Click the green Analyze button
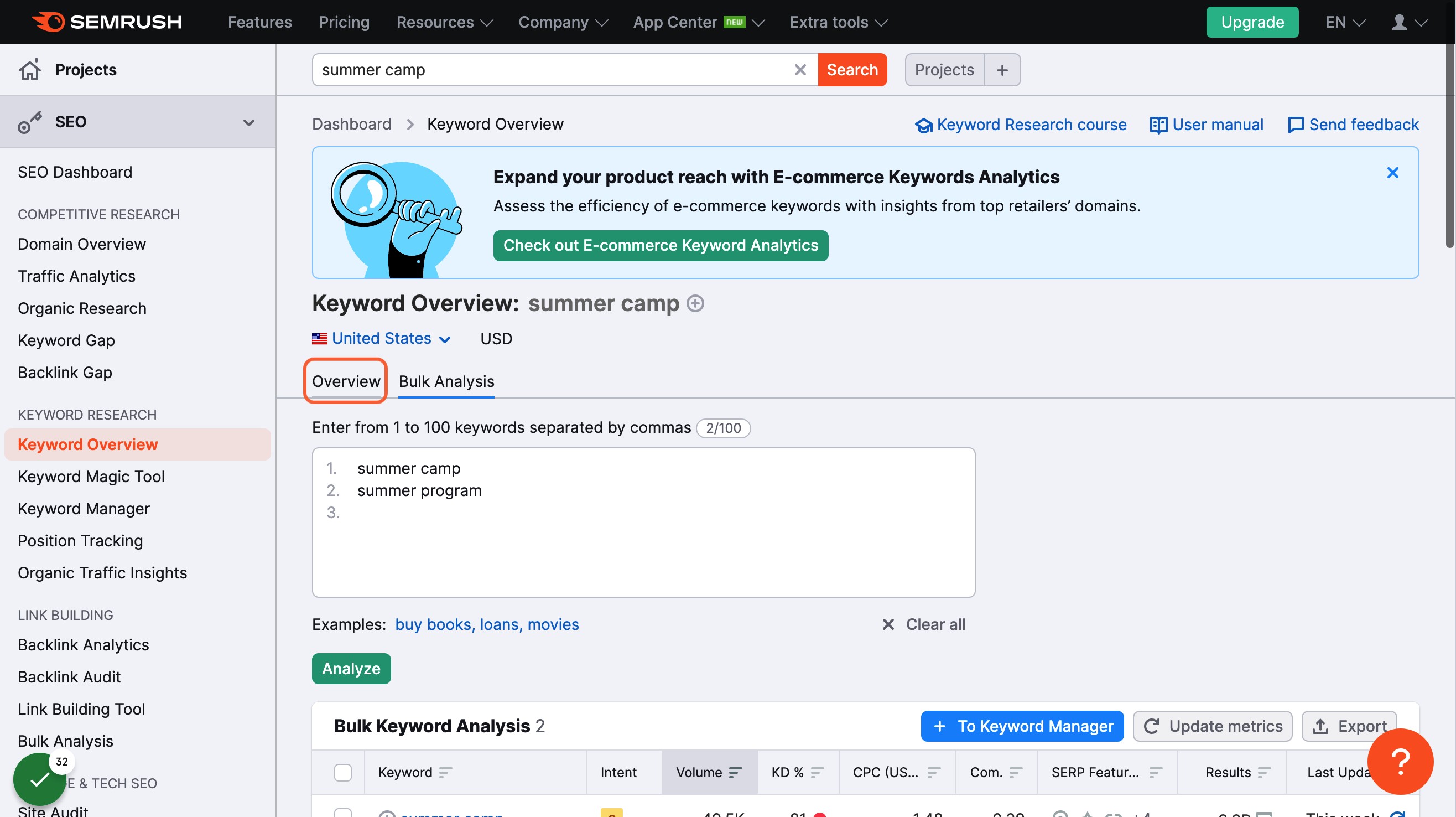This screenshot has height=817, width=1456. pyautogui.click(x=351, y=668)
